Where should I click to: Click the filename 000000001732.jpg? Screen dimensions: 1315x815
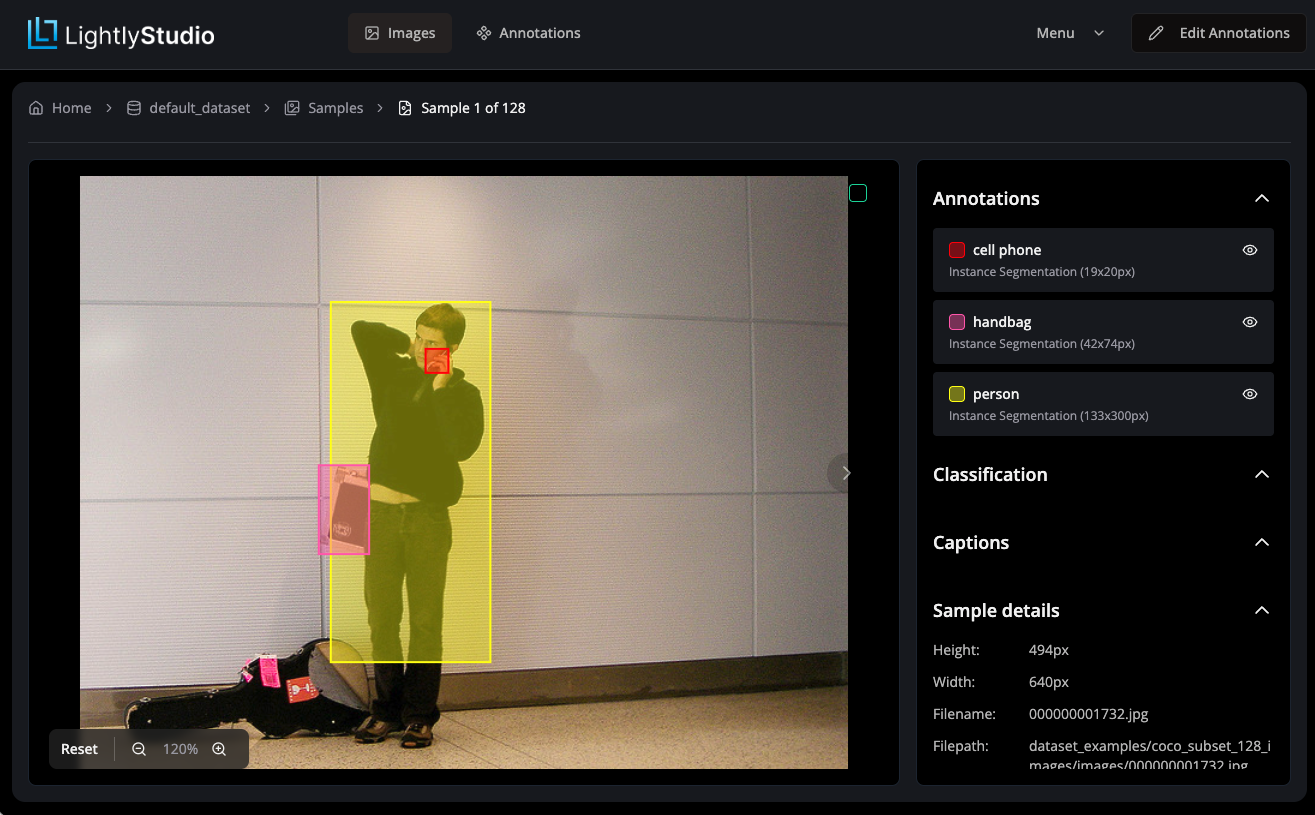click(x=1088, y=714)
